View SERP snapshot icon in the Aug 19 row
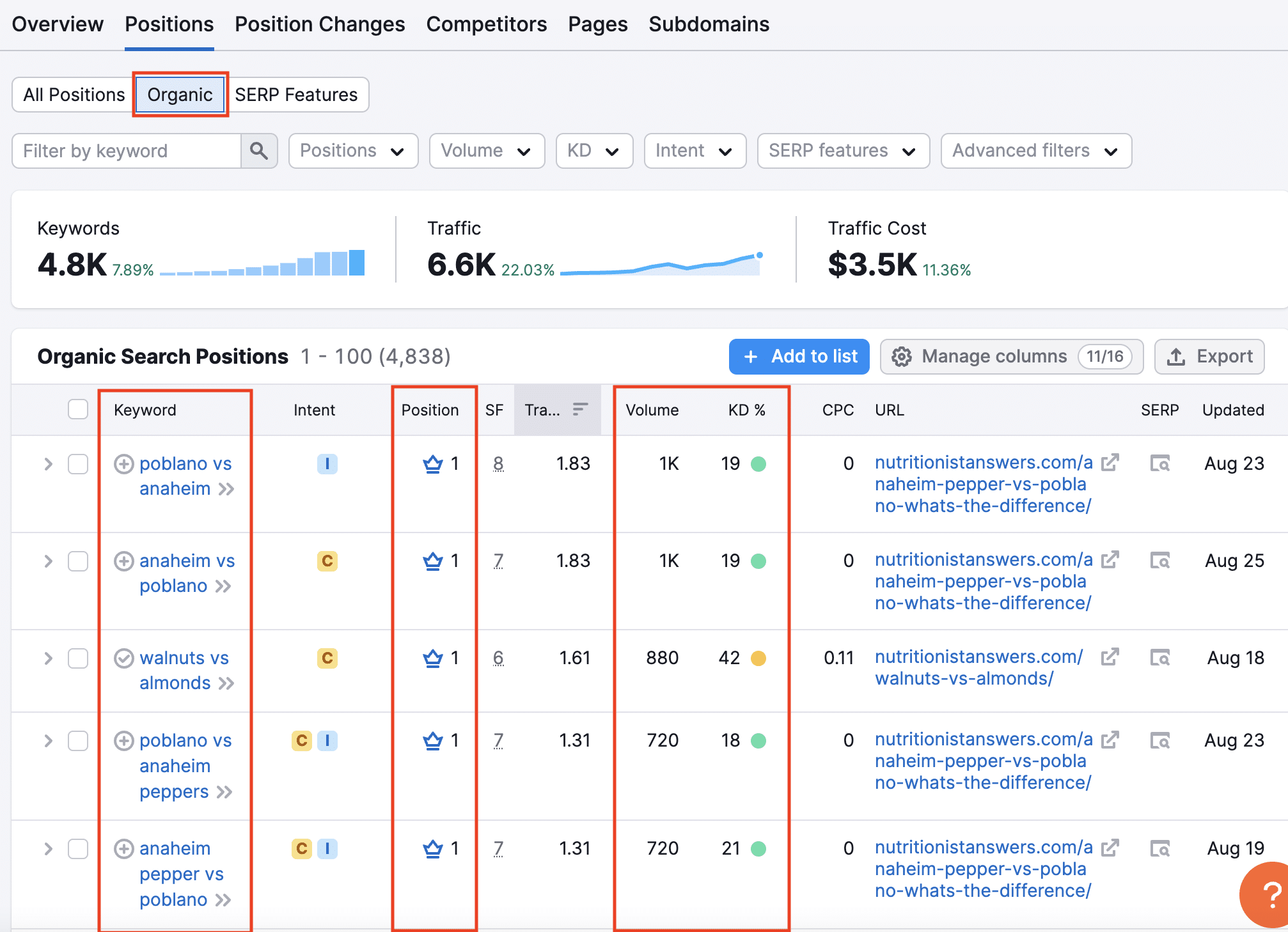This screenshot has height=932, width=1288. click(1160, 848)
